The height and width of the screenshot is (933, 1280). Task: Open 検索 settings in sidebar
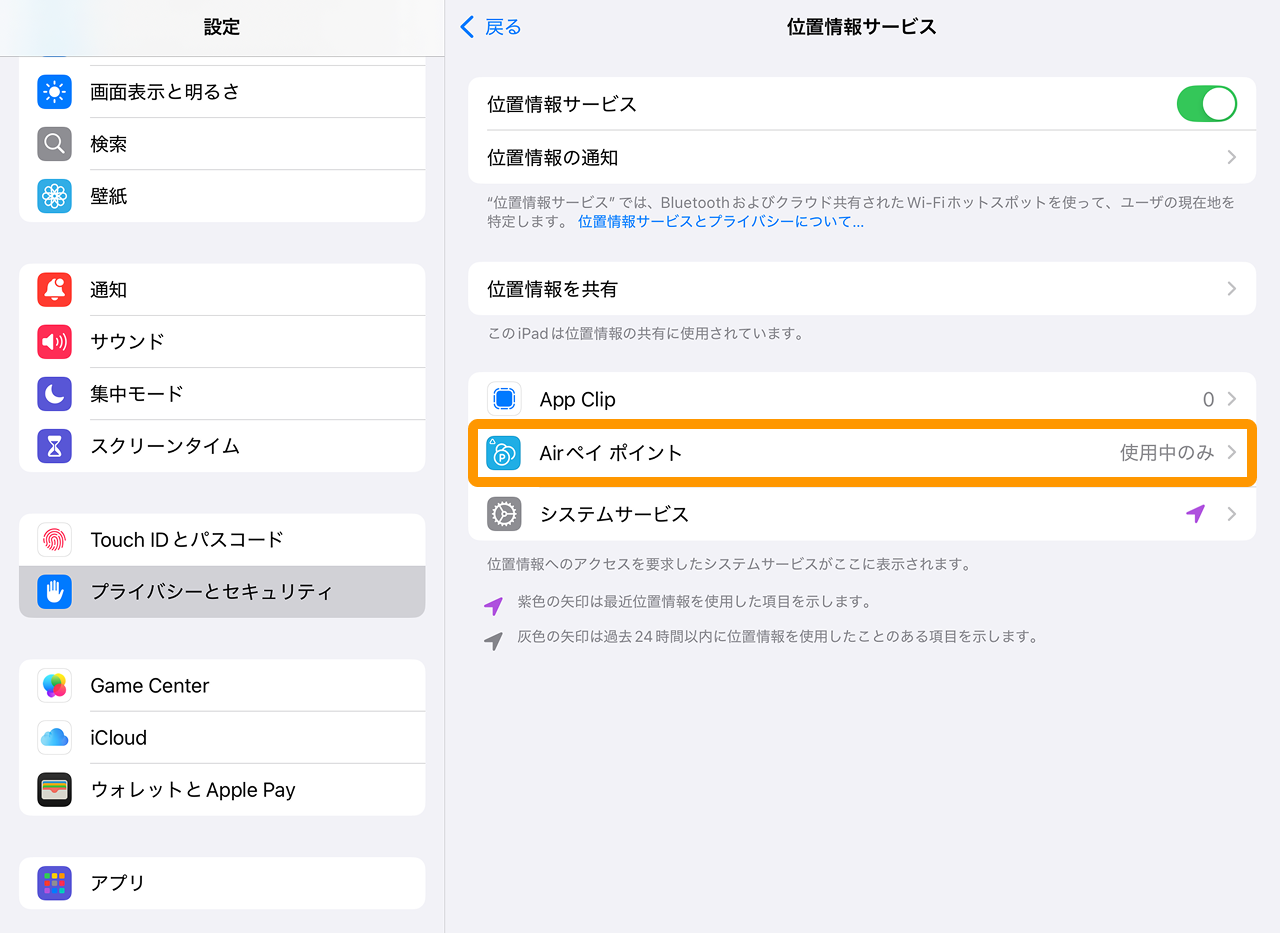click(x=222, y=144)
